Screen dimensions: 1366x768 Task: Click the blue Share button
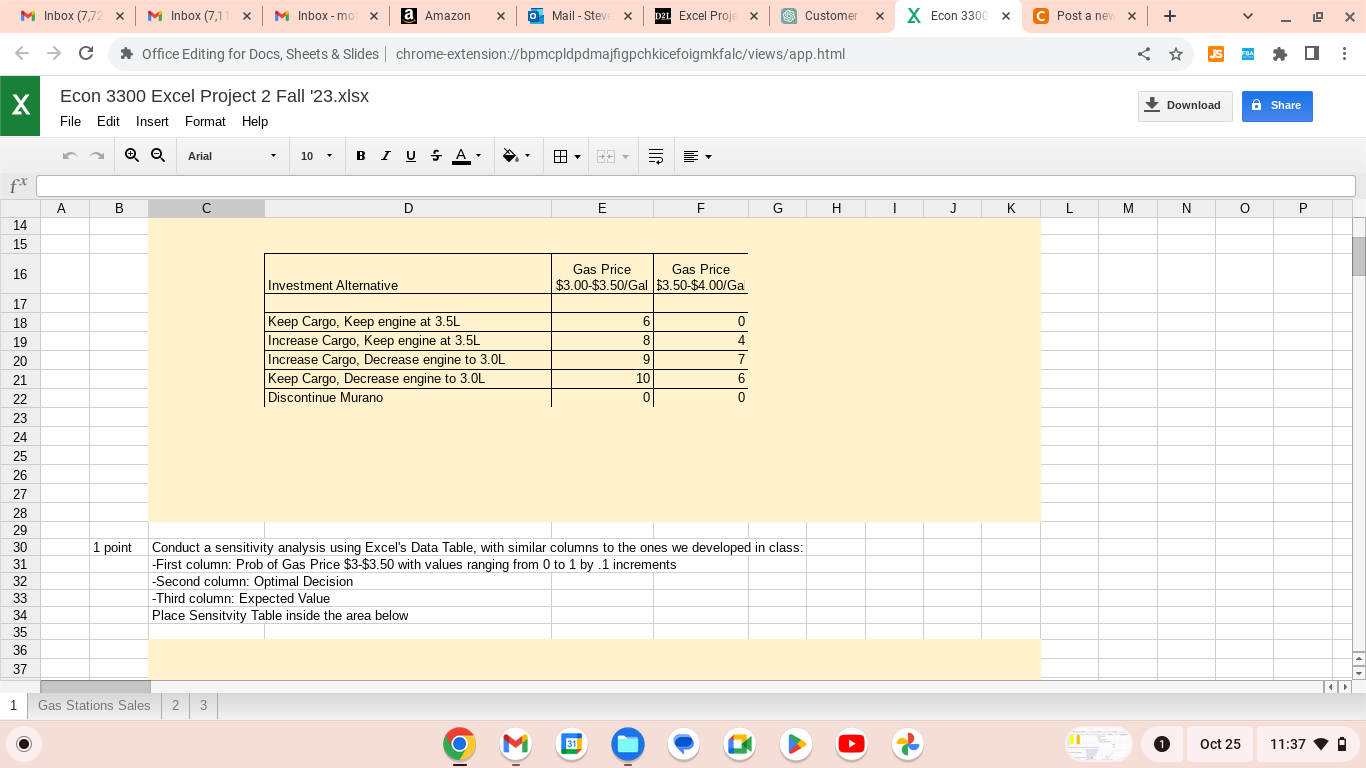[x=1277, y=106]
